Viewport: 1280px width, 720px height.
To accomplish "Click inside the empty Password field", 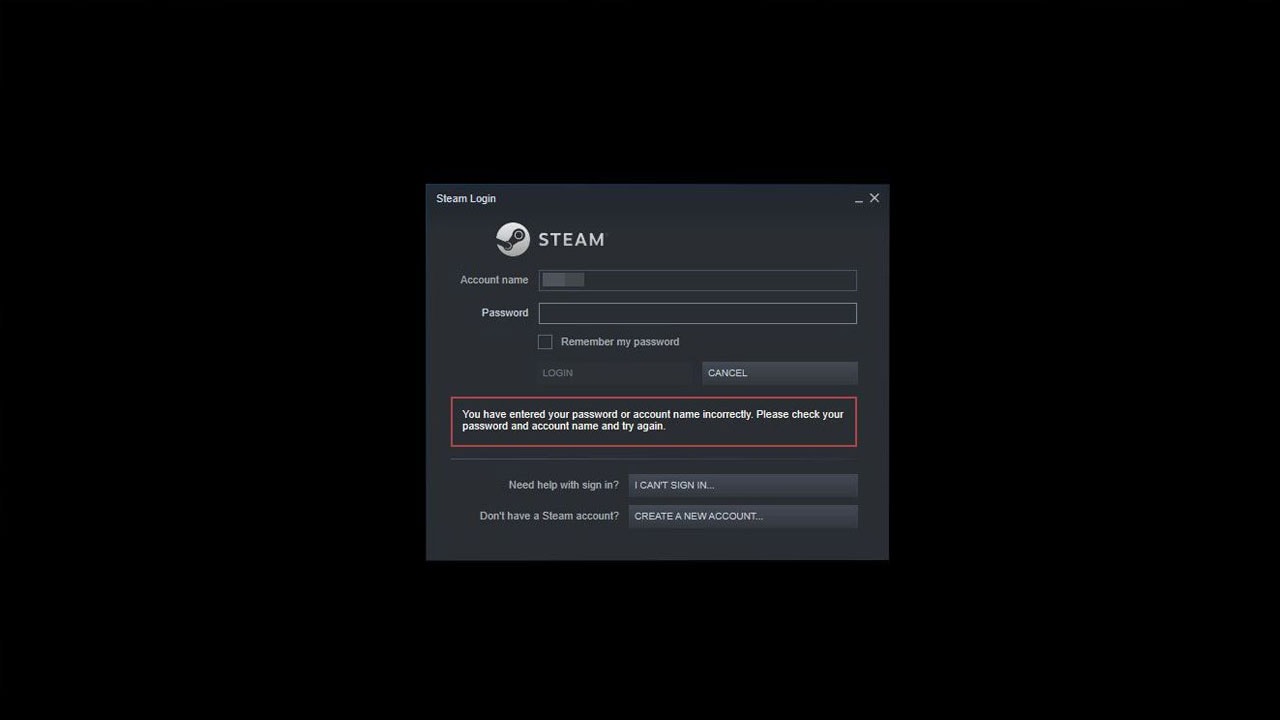I will pos(698,313).
